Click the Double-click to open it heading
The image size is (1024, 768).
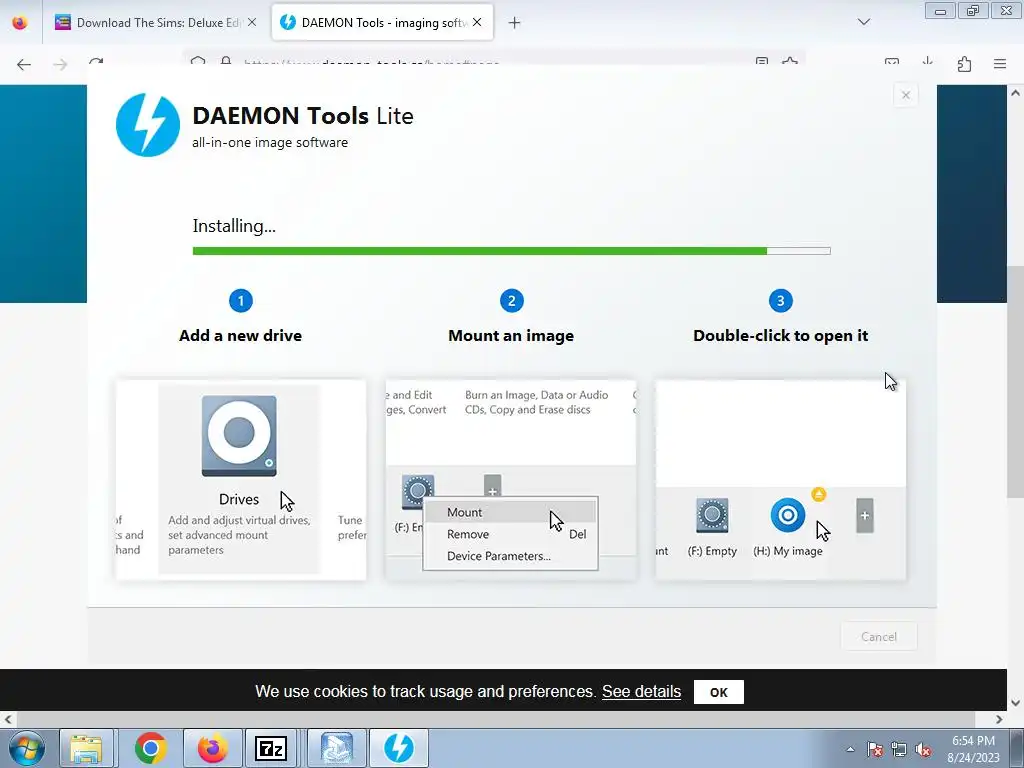pyautogui.click(x=780, y=336)
